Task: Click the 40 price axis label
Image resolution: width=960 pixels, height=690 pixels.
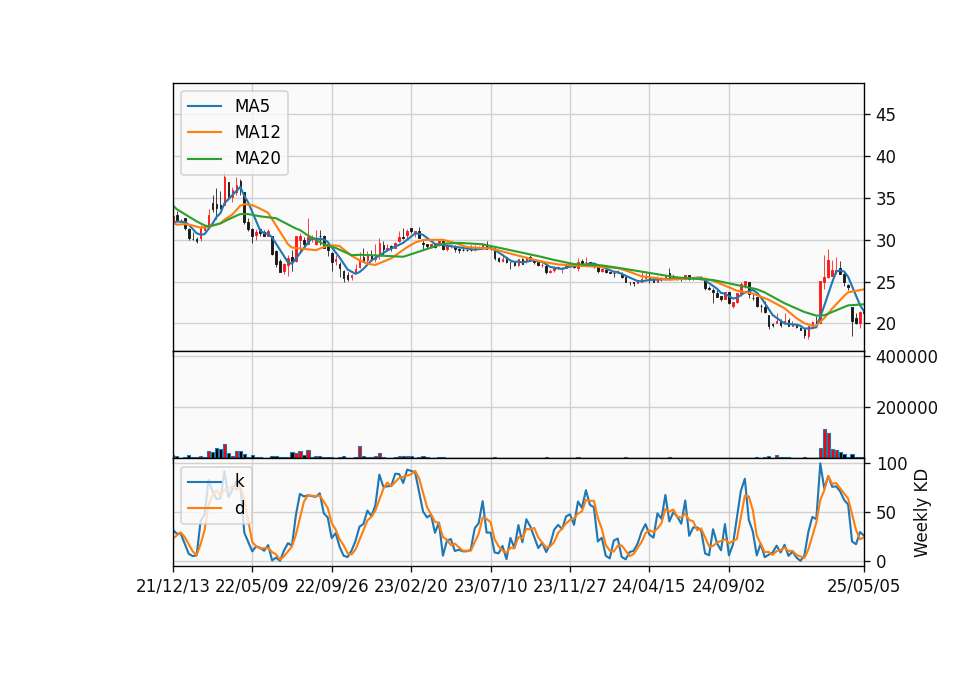Action: pos(885,157)
